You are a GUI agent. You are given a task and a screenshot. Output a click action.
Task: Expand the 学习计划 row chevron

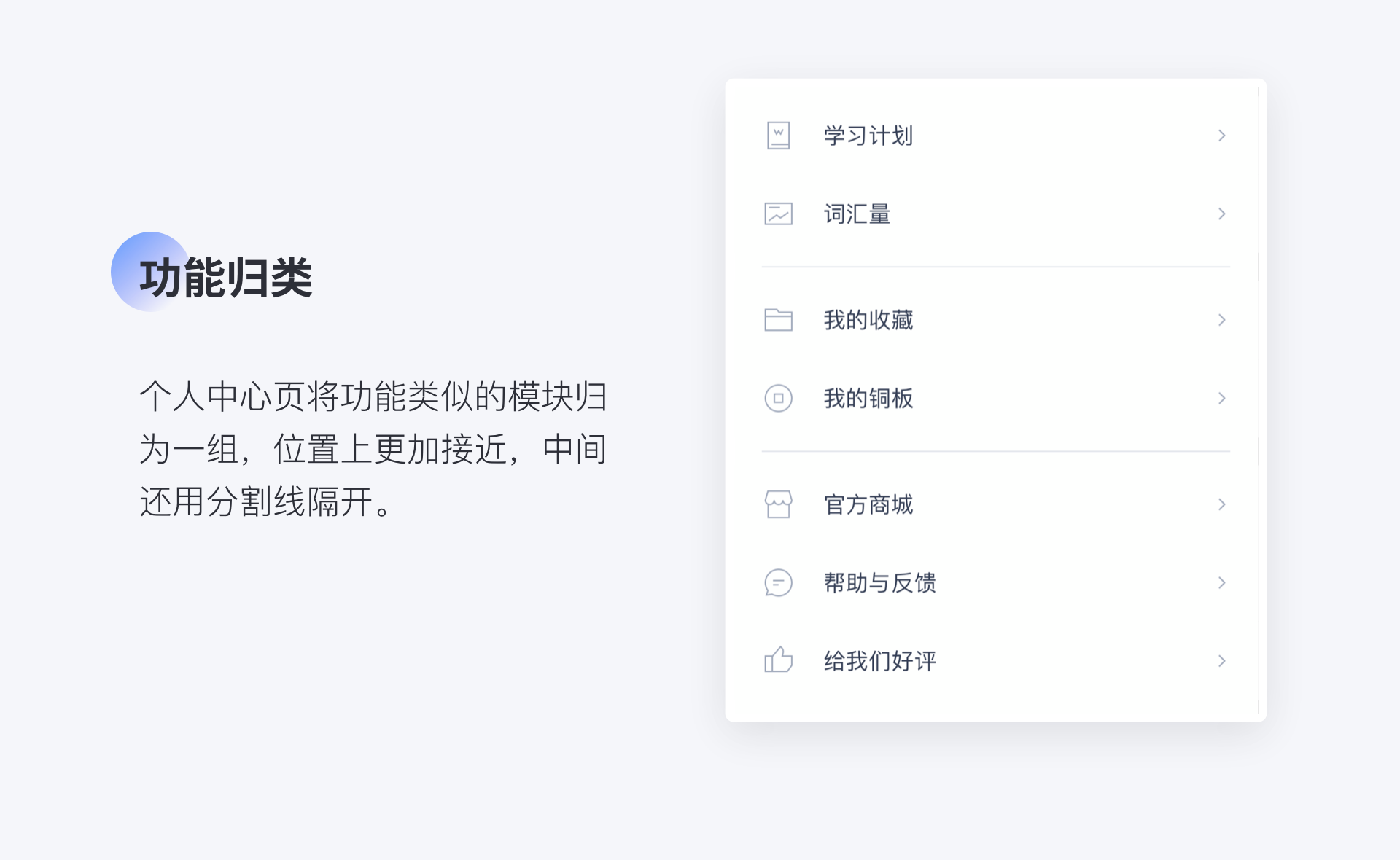[x=1221, y=136]
